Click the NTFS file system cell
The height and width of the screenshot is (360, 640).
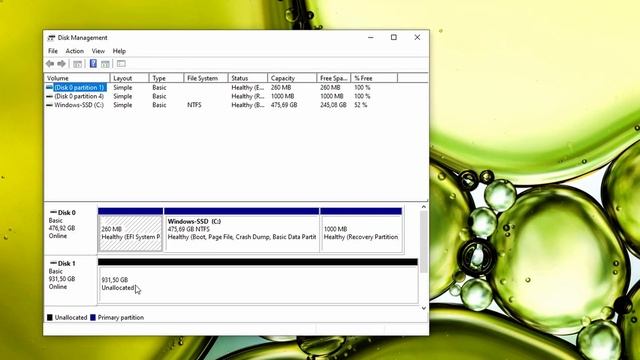pyautogui.click(x=194, y=105)
